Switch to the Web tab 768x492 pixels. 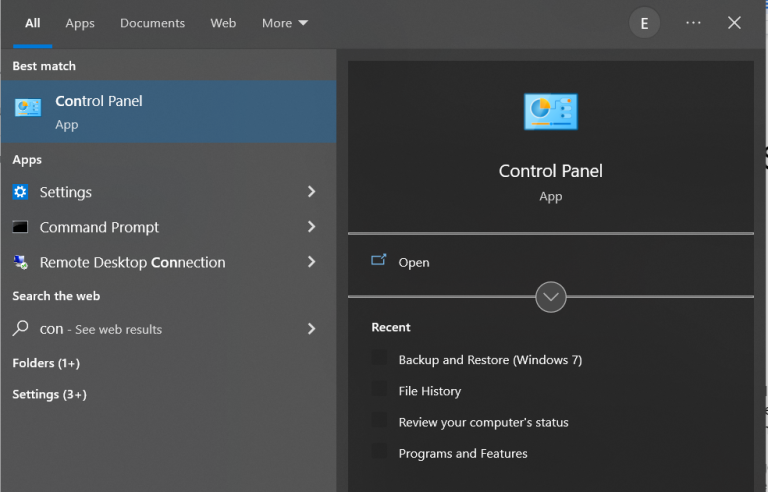223,23
